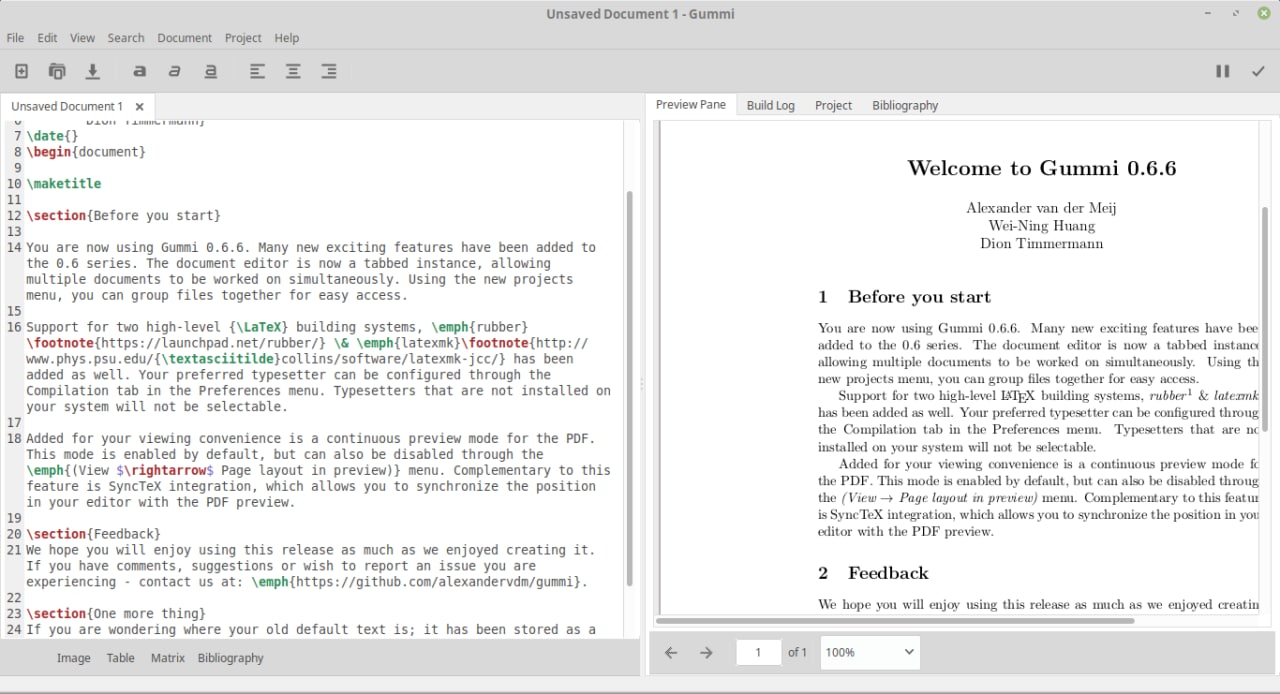Click the checkmark compile status icon

coord(1258,71)
